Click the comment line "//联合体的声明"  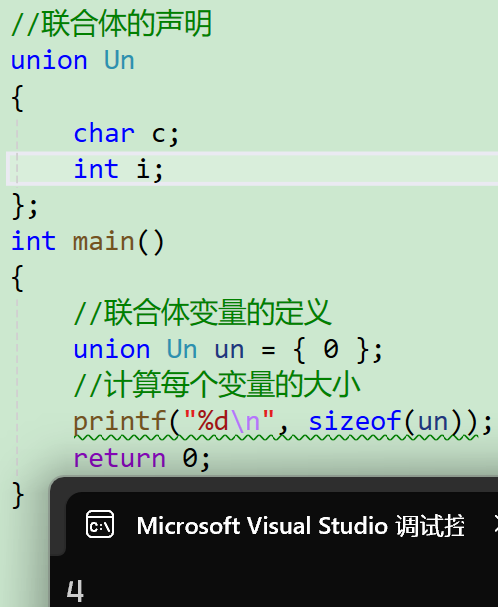tap(111, 24)
